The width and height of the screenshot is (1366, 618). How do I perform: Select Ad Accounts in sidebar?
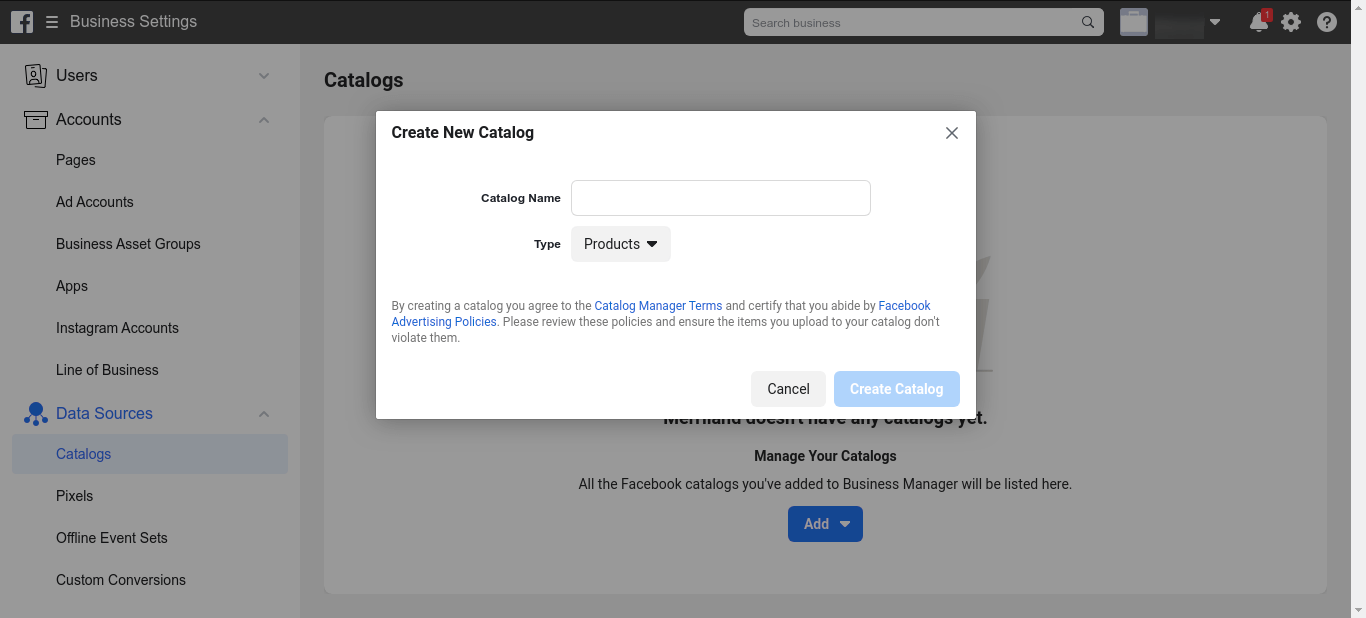tap(95, 202)
